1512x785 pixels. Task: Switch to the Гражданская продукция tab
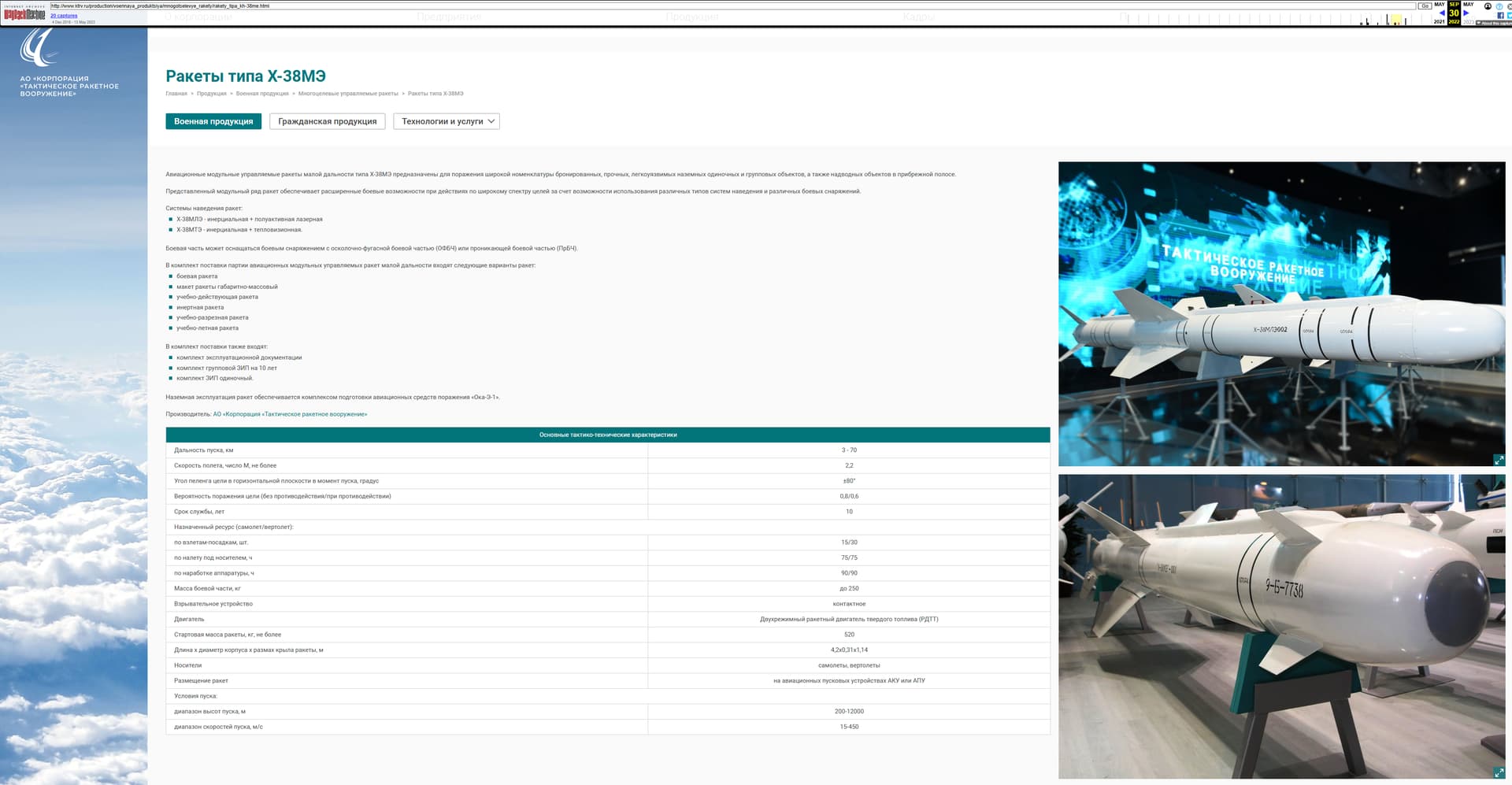327,121
